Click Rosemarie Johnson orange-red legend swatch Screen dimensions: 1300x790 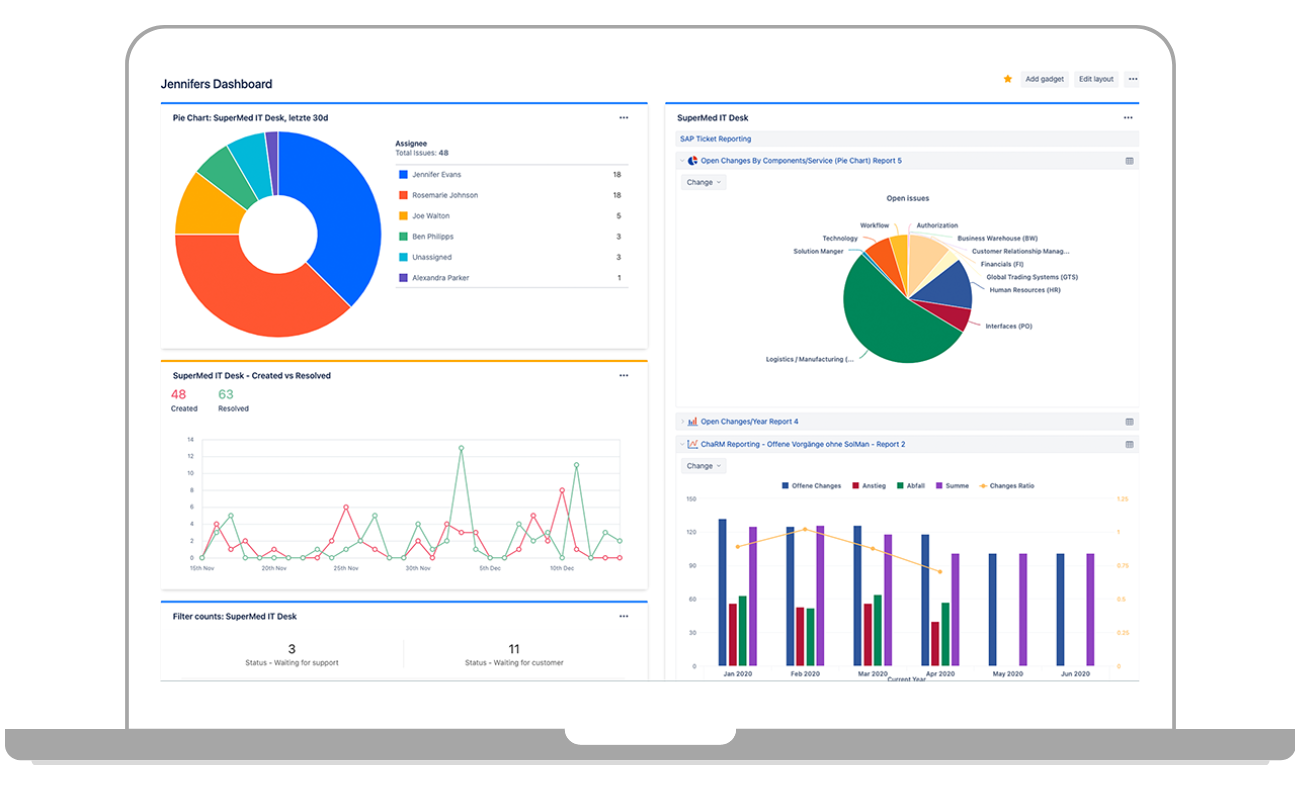click(403, 196)
